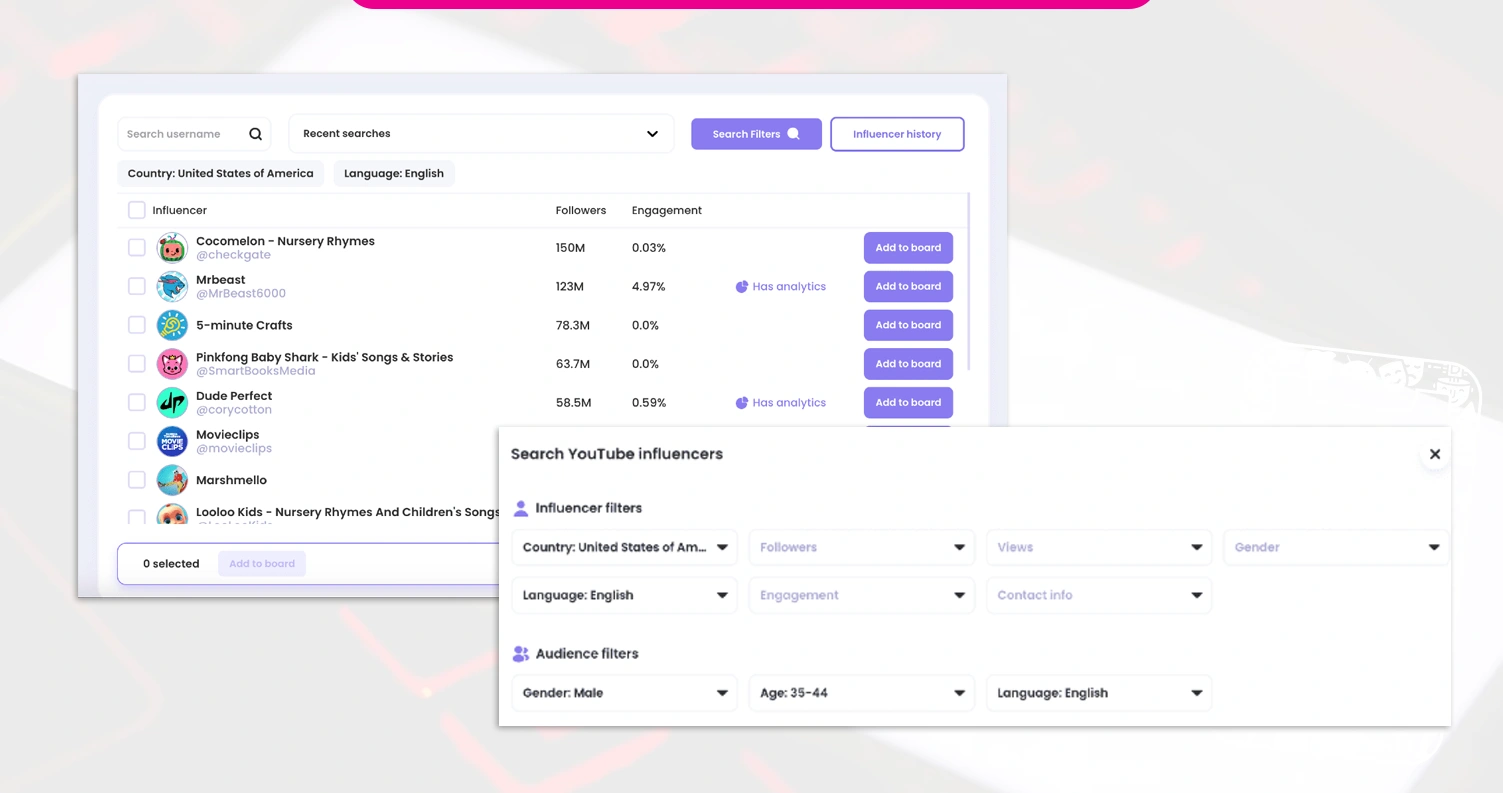Expand the Recent searches dropdown
The width and height of the screenshot is (1503, 793).
pos(652,133)
